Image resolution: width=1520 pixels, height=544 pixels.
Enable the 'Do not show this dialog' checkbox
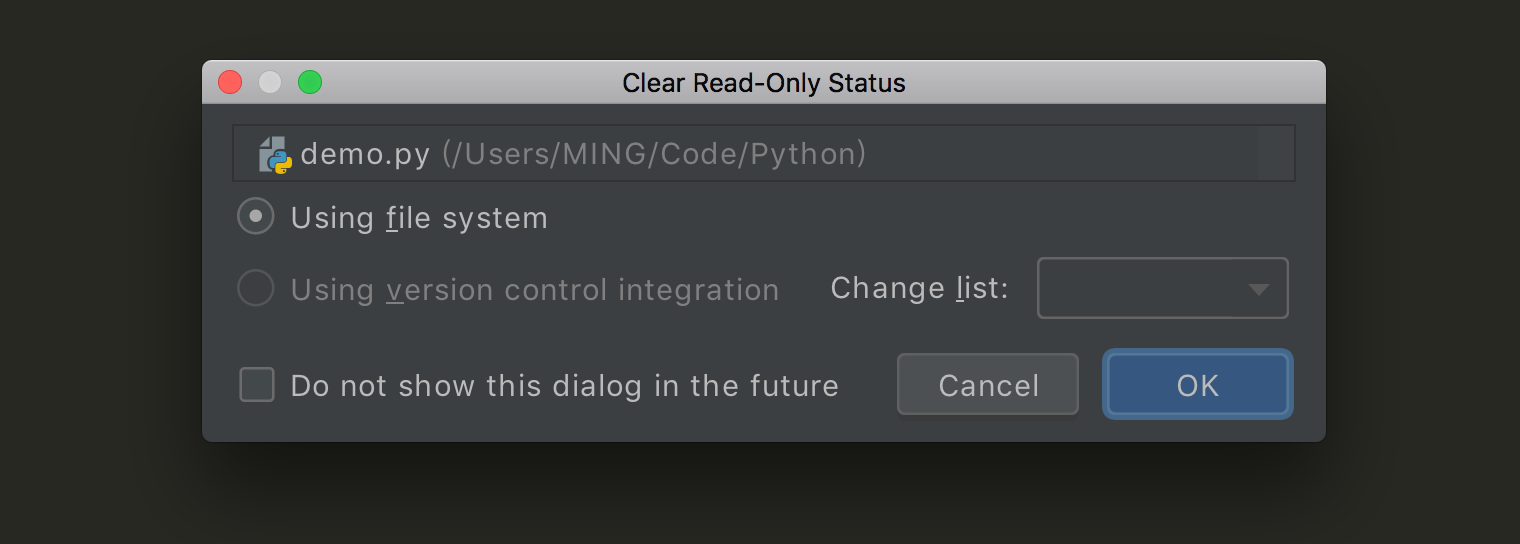click(x=257, y=385)
